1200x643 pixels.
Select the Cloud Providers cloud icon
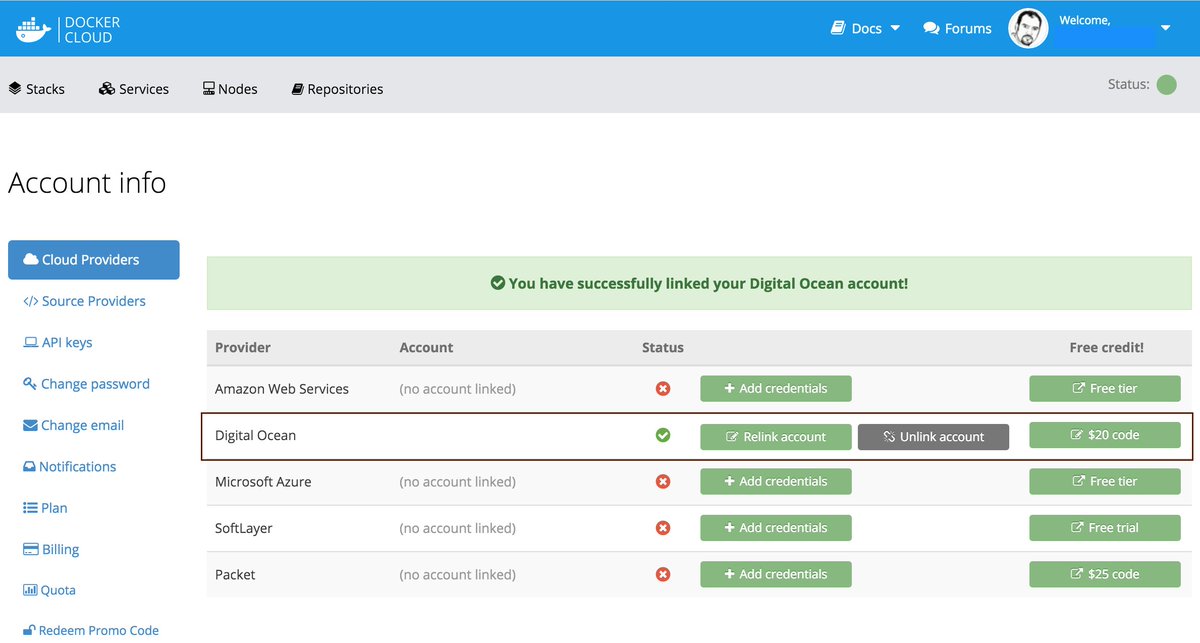pyautogui.click(x=30, y=259)
